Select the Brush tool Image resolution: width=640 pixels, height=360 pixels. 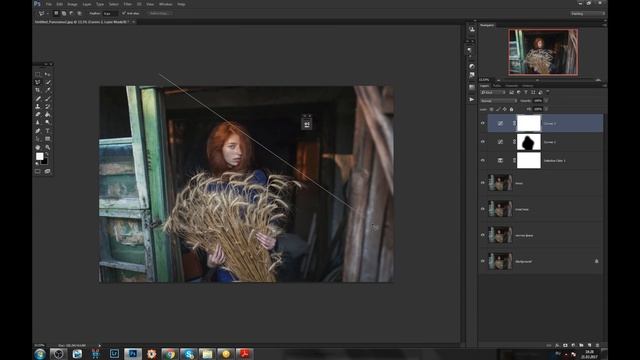pyautogui.click(x=48, y=98)
